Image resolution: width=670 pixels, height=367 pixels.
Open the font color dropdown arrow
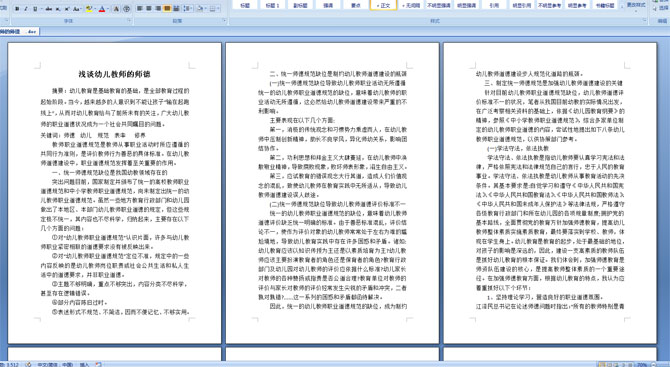(108, 9)
